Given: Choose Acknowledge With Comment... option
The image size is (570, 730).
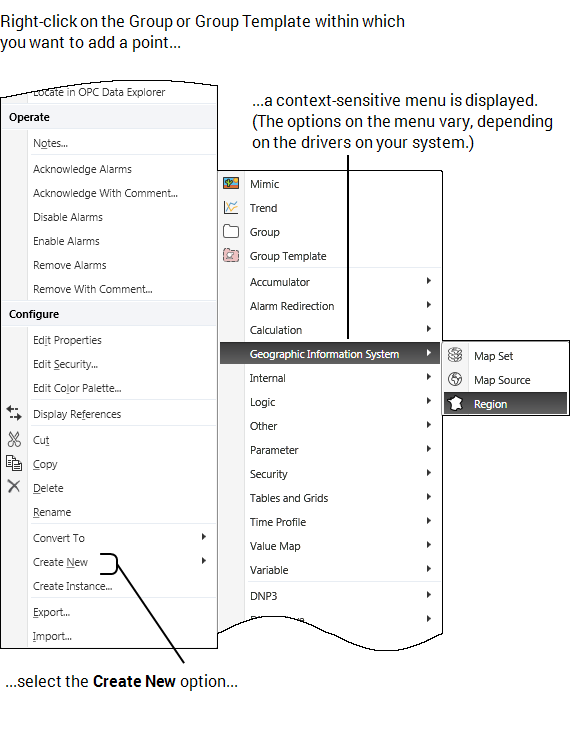Looking at the screenshot, I should pos(105,193).
